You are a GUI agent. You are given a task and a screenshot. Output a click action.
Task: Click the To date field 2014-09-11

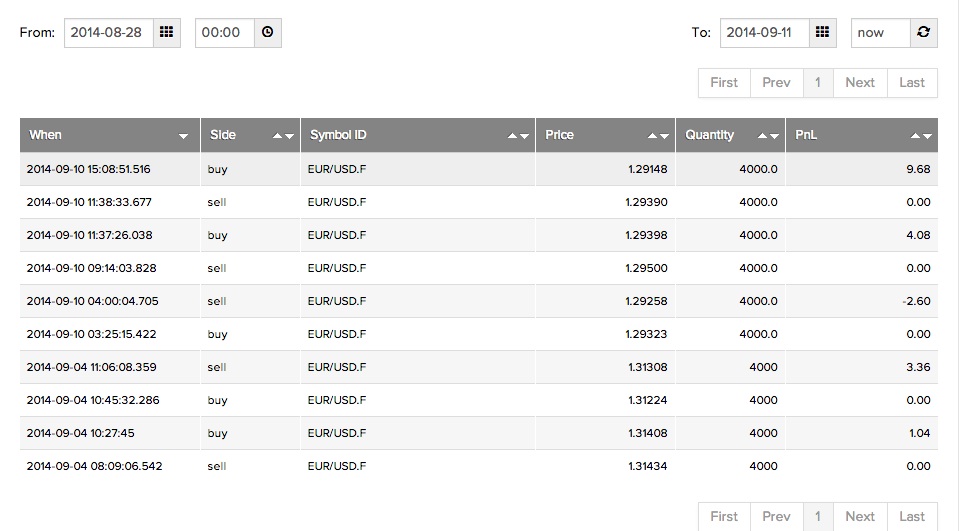coord(764,32)
